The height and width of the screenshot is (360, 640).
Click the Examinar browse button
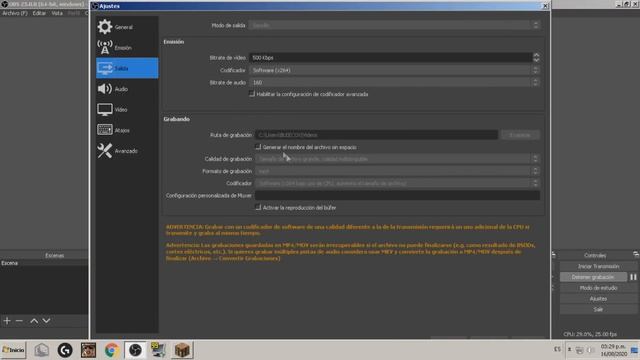pyautogui.click(x=520, y=135)
